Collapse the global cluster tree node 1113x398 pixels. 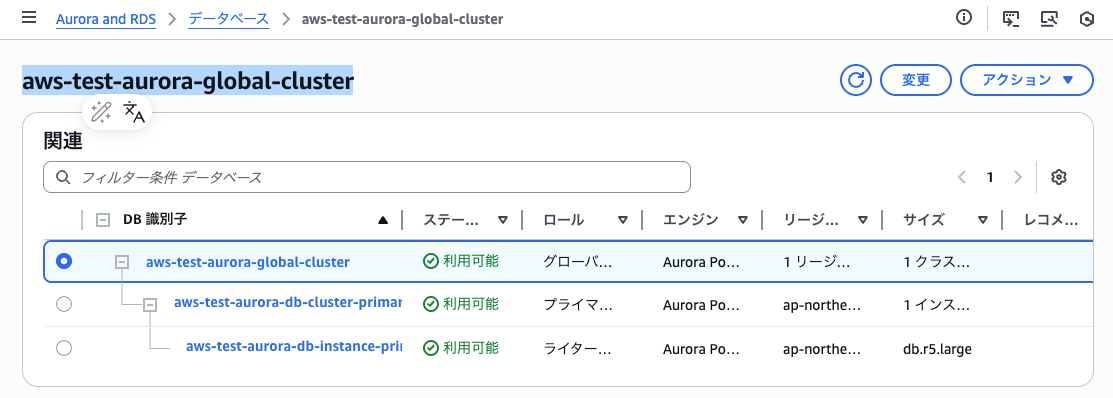coord(122,262)
